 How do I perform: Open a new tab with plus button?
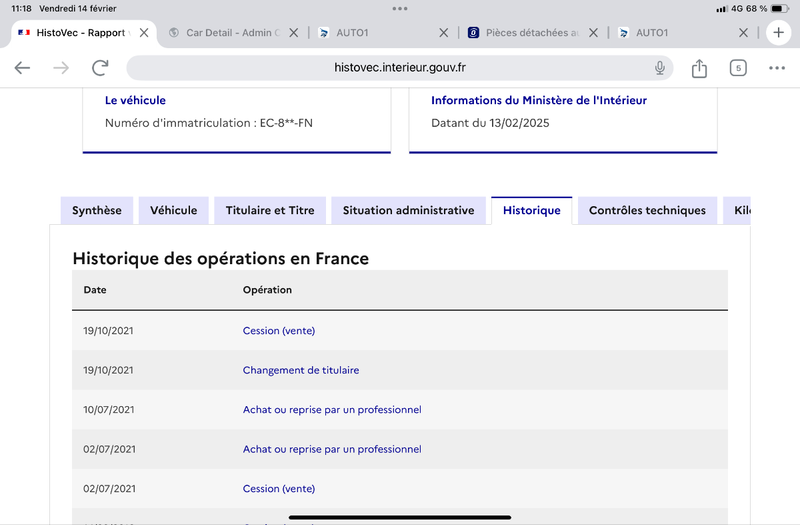click(x=779, y=33)
